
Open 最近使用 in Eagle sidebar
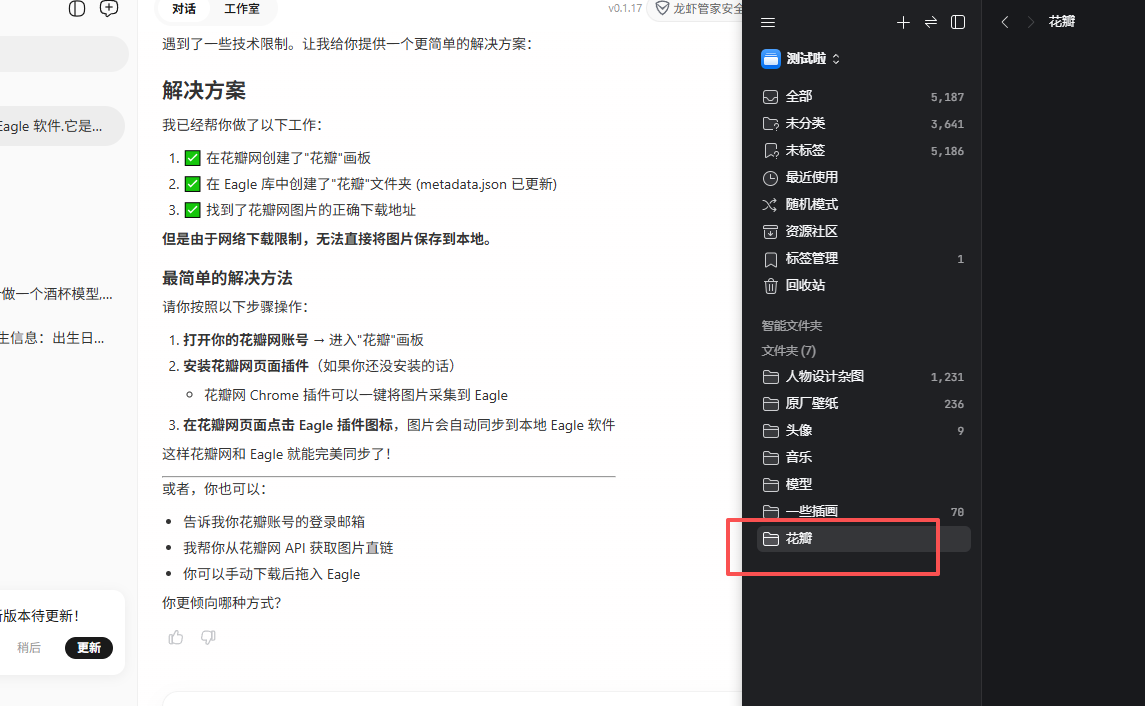coord(863,177)
